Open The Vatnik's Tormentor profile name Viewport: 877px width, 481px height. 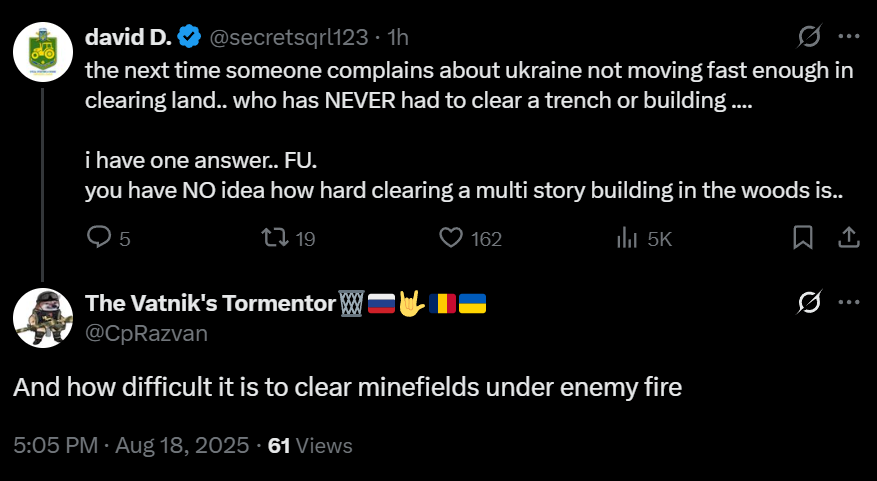point(209,303)
